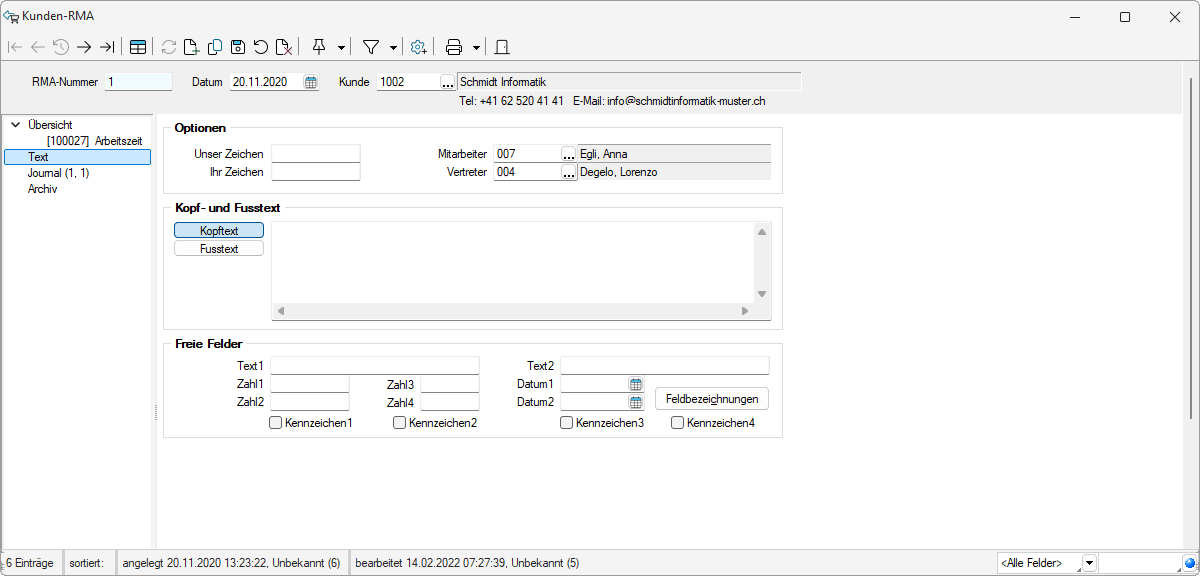
Task: Check the Kennzeichen4 checkbox
Action: [x=677, y=423]
